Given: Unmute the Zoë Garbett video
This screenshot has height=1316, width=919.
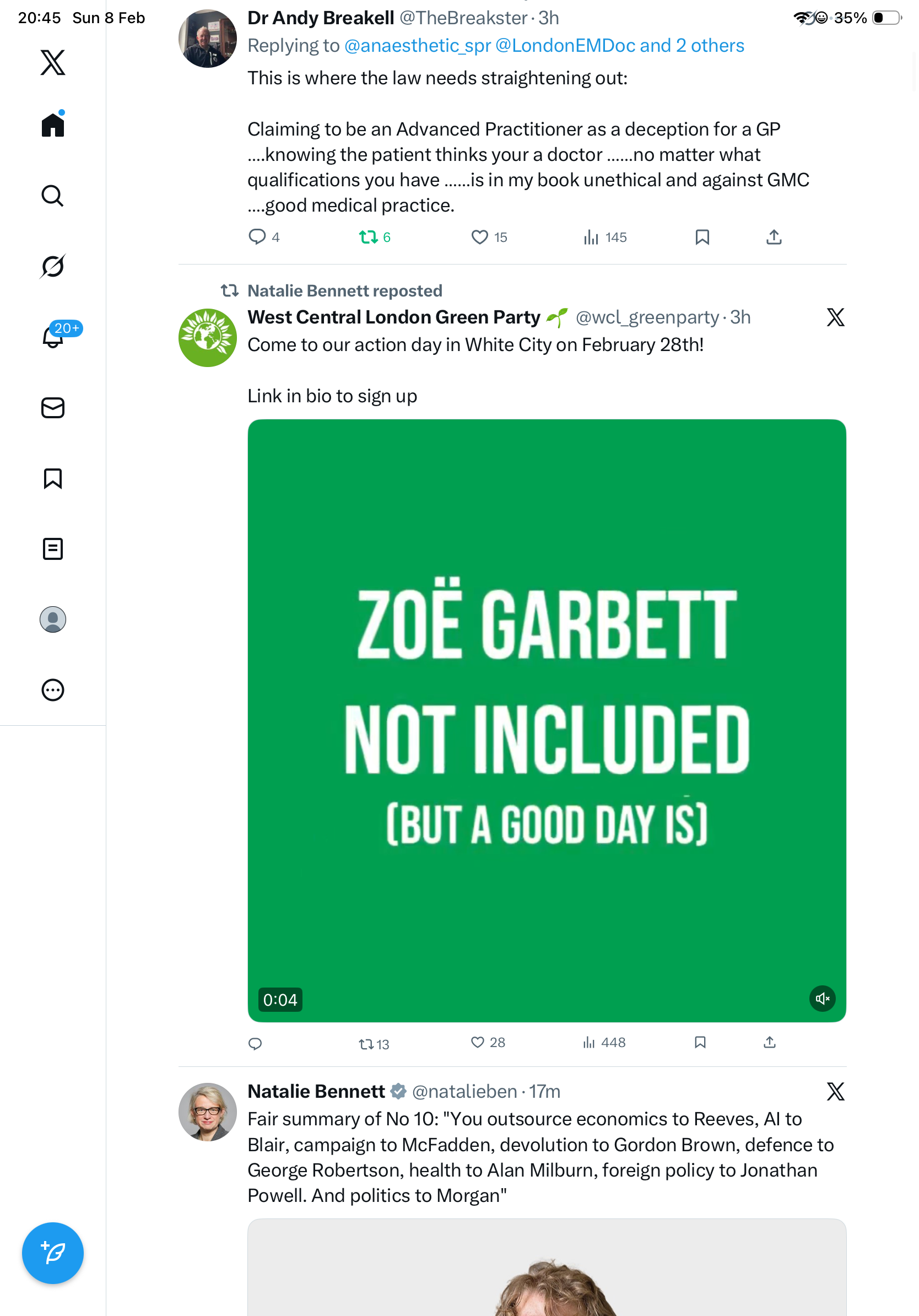Looking at the screenshot, I should (822, 999).
